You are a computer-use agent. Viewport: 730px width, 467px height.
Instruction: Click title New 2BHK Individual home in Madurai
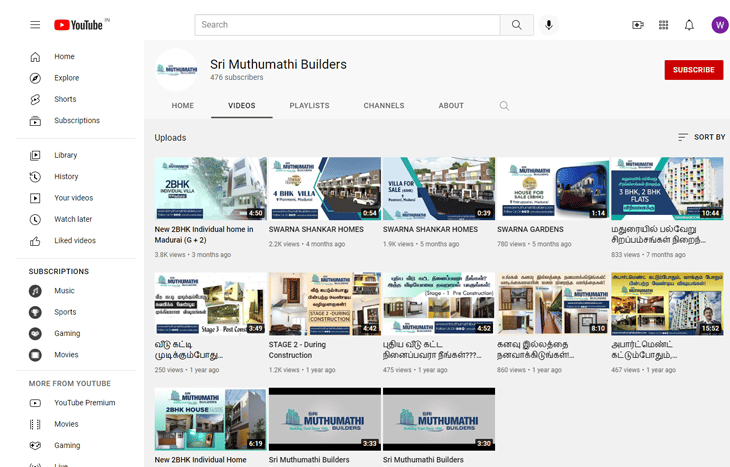coord(204,235)
